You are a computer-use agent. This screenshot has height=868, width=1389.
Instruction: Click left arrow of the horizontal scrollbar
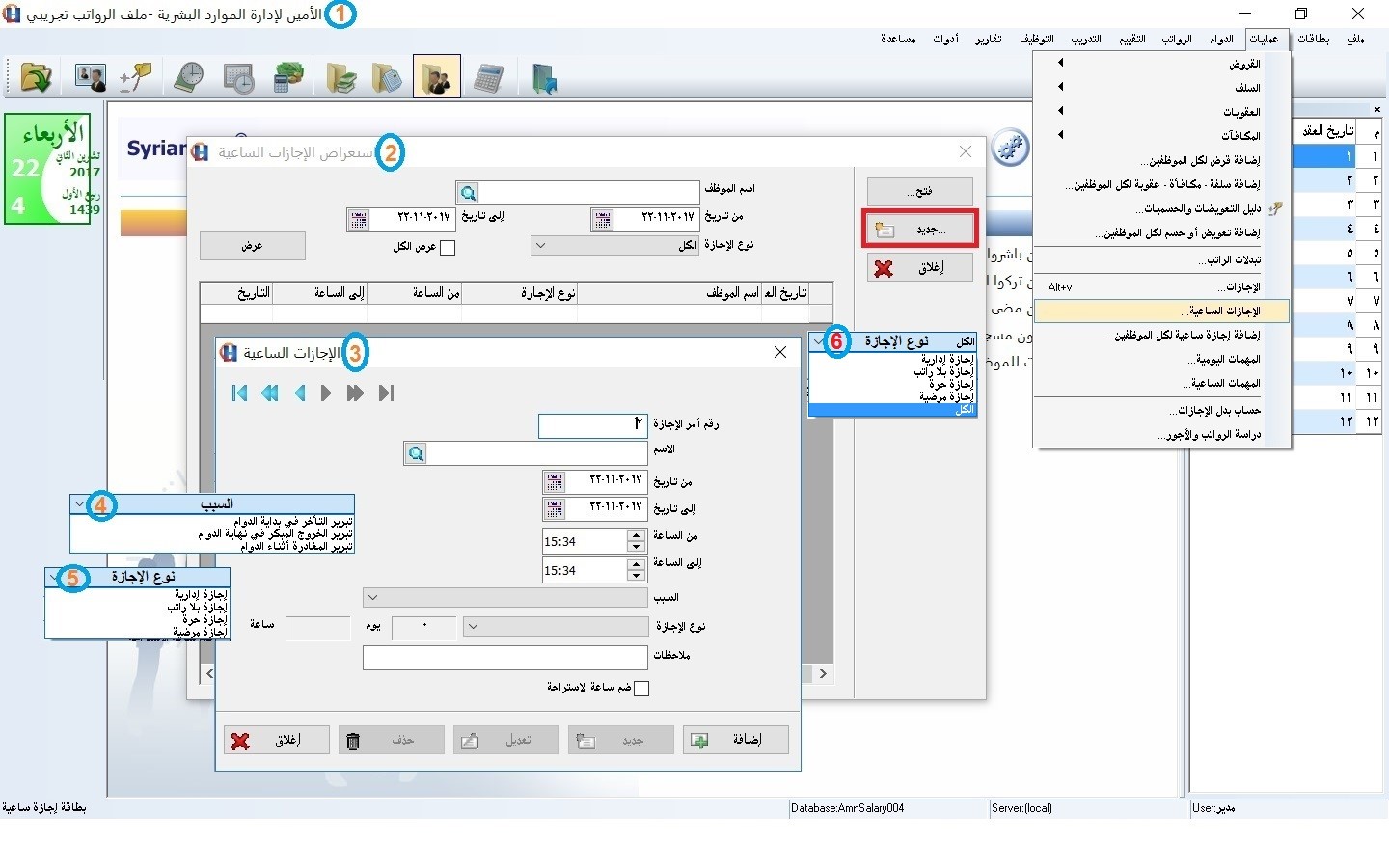click(209, 673)
